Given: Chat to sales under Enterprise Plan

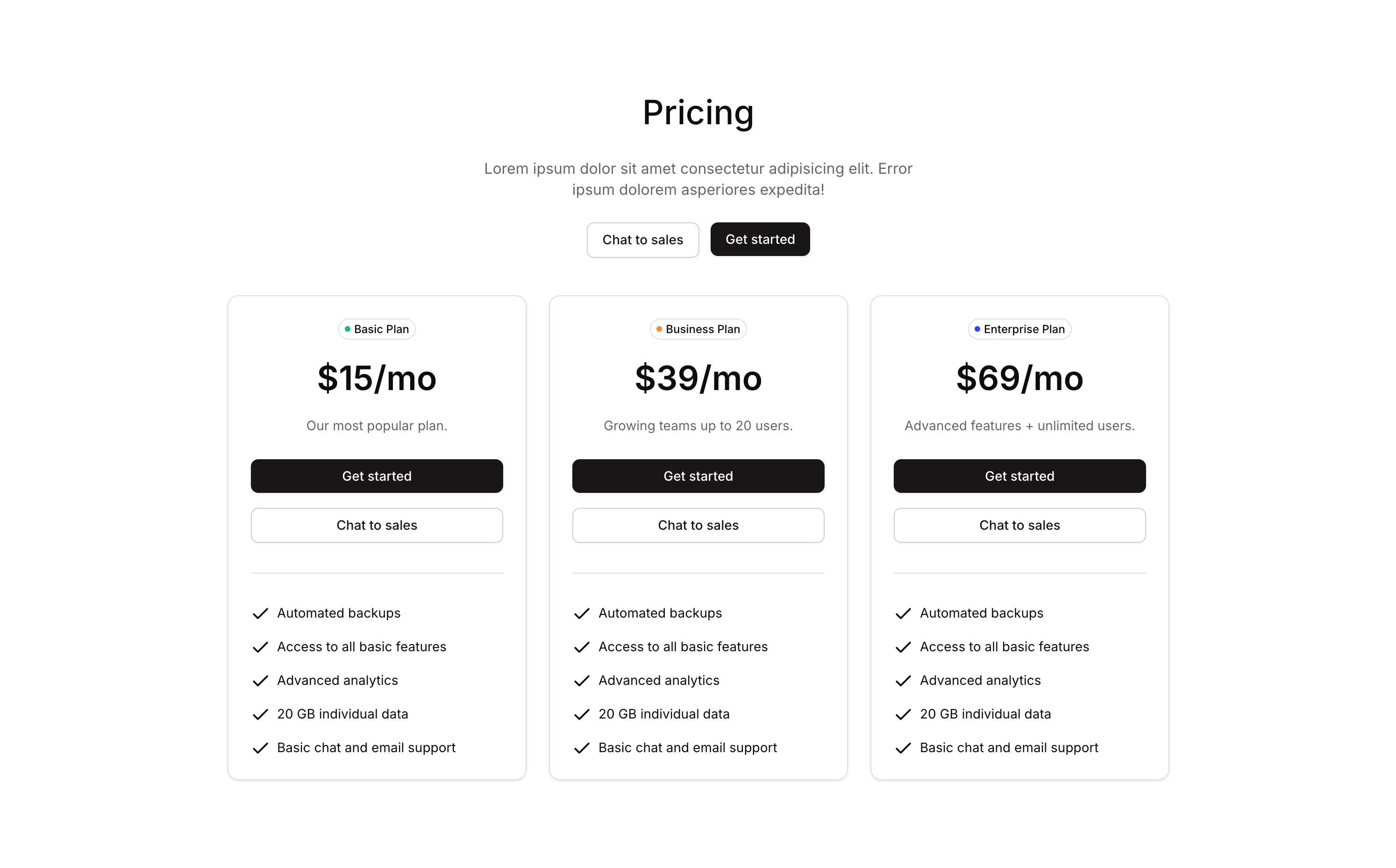Looking at the screenshot, I should tap(1019, 525).
